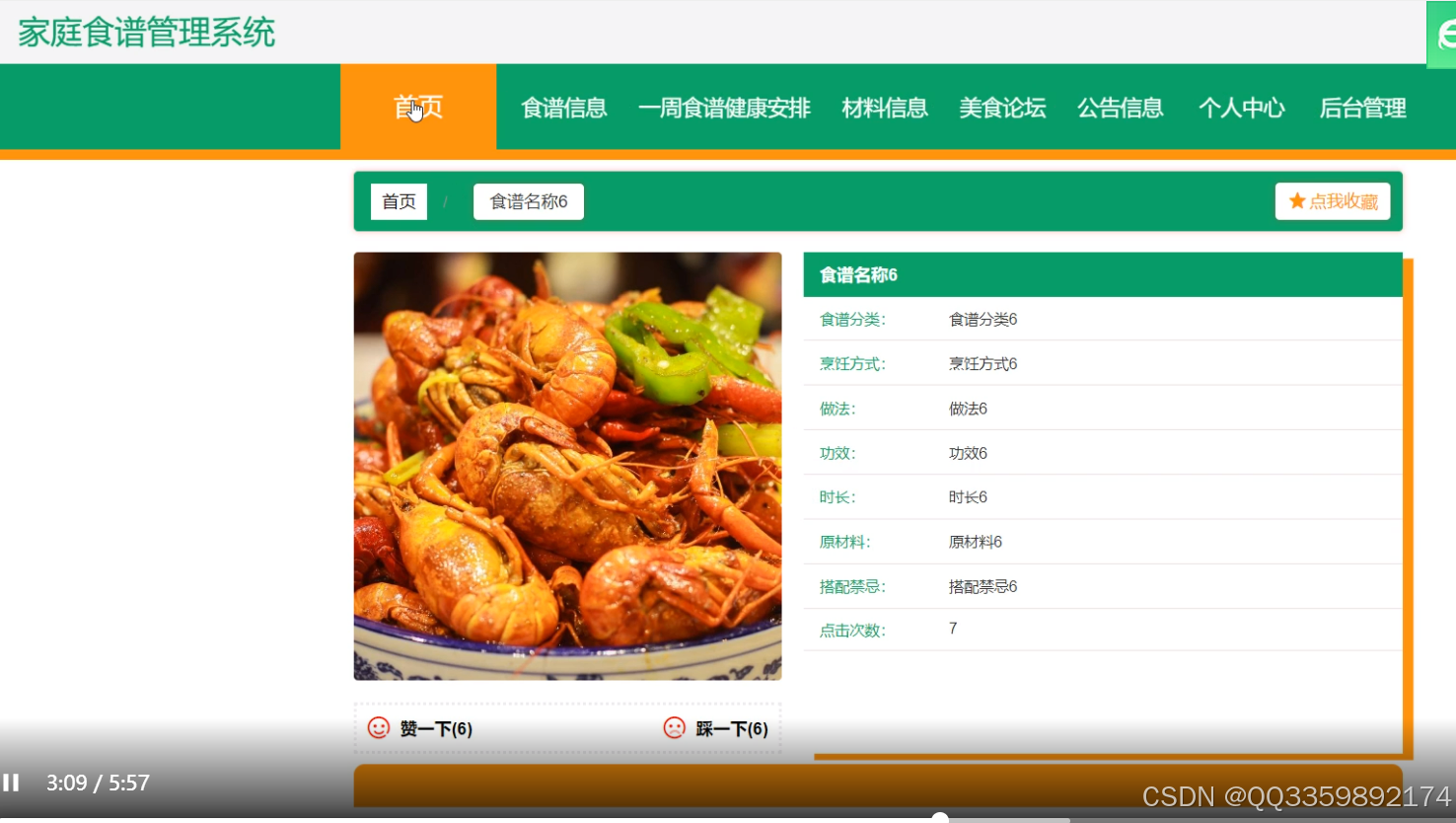
Task: Select the 做法6 value text
Action: point(968,409)
